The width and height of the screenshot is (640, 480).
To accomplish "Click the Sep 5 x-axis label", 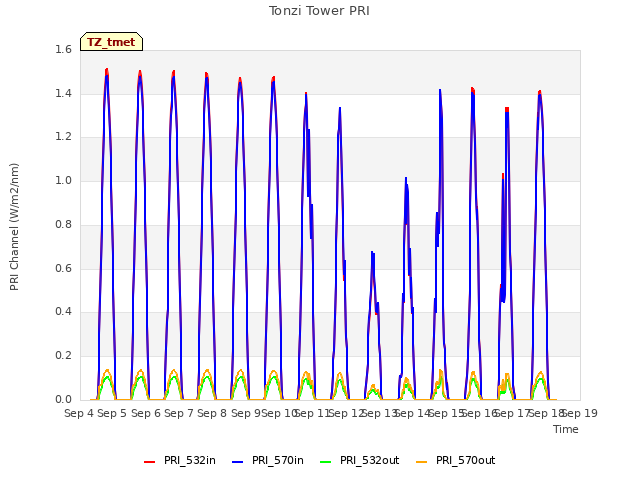I will (112, 413).
